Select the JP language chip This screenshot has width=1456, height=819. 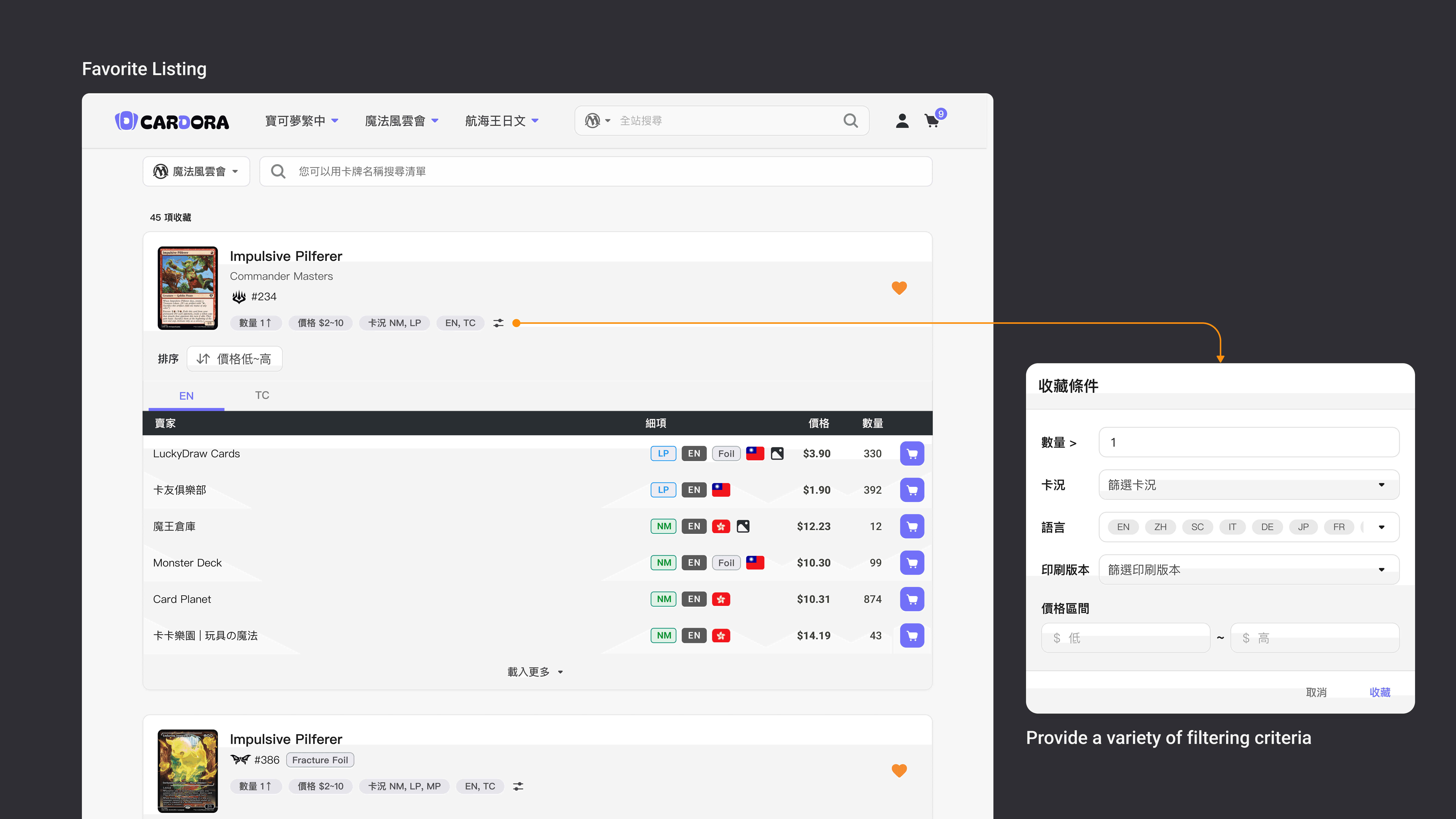click(1303, 527)
